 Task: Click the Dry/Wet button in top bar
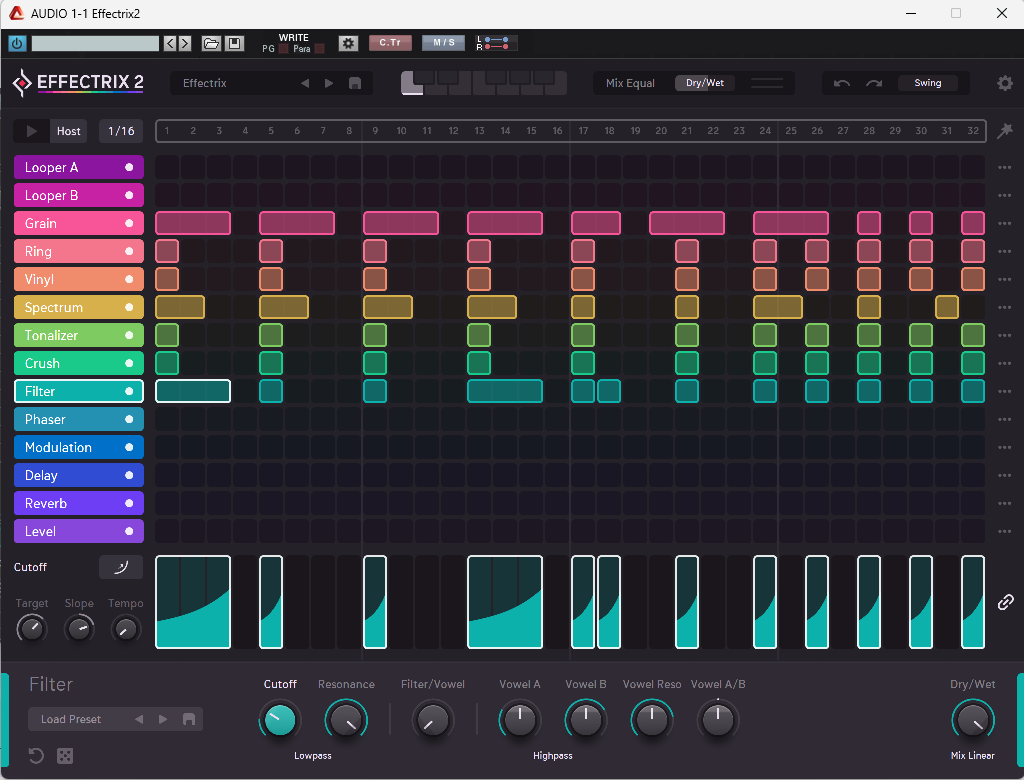[x=705, y=83]
